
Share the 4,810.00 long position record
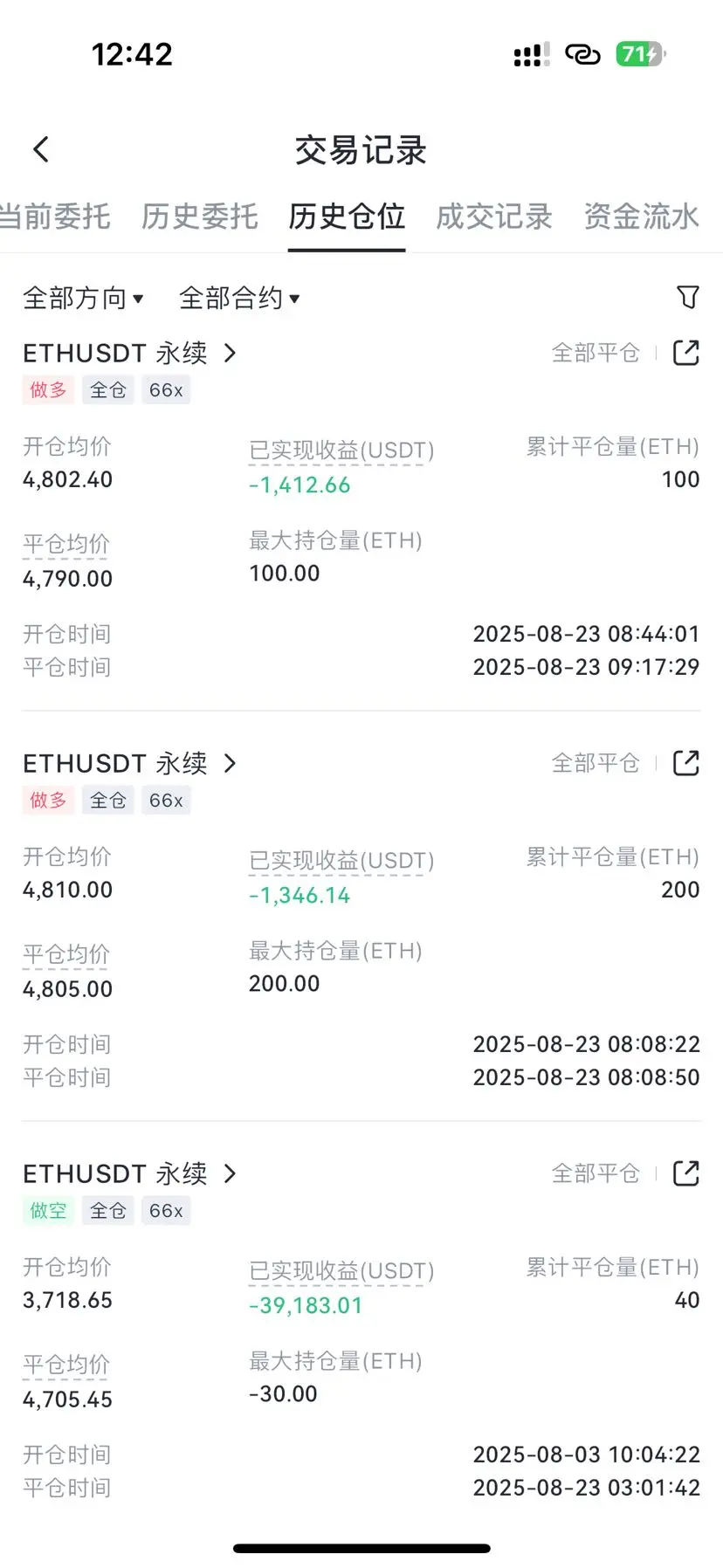(686, 763)
